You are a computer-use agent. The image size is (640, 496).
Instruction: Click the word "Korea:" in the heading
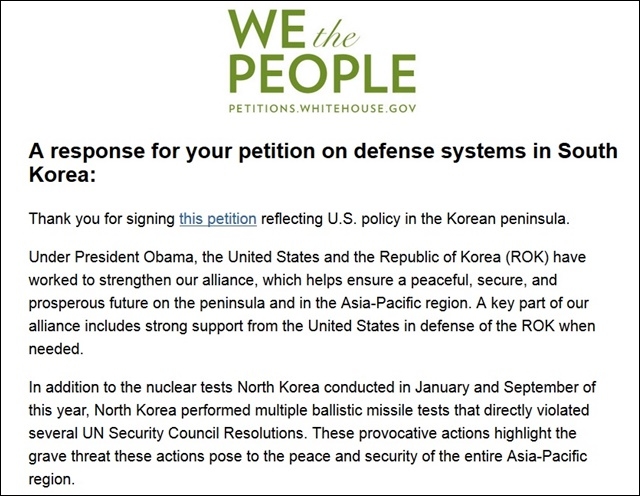point(62,175)
